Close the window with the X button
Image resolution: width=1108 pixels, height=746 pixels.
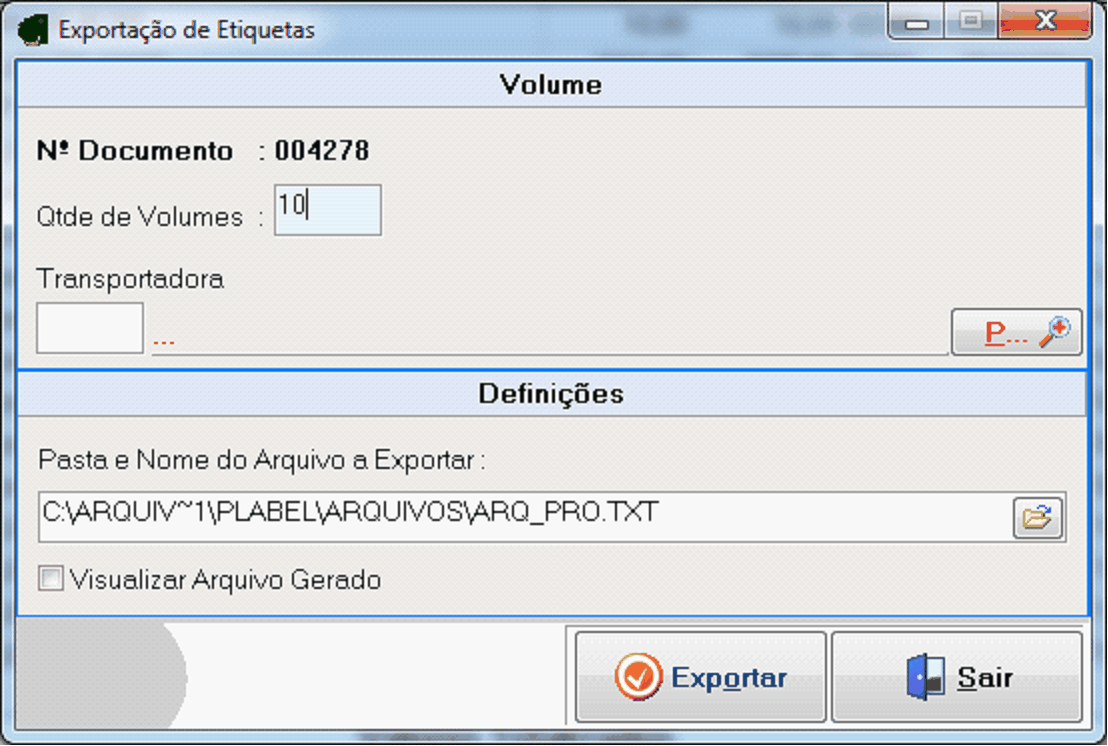pos(1045,21)
